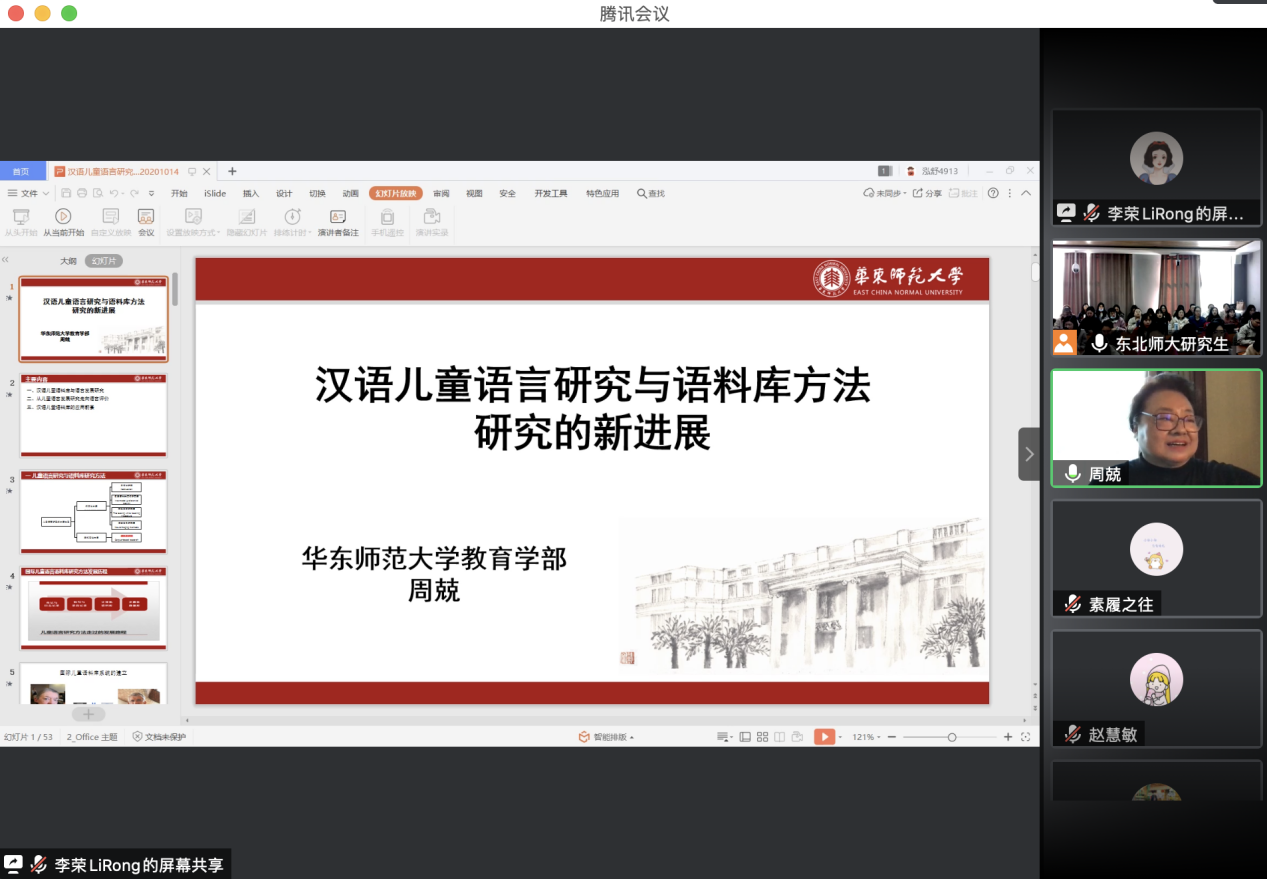The image size is (1267, 879).
Task: Click the 演讲者备注 speaker notes icon
Action: [x=338, y=216]
